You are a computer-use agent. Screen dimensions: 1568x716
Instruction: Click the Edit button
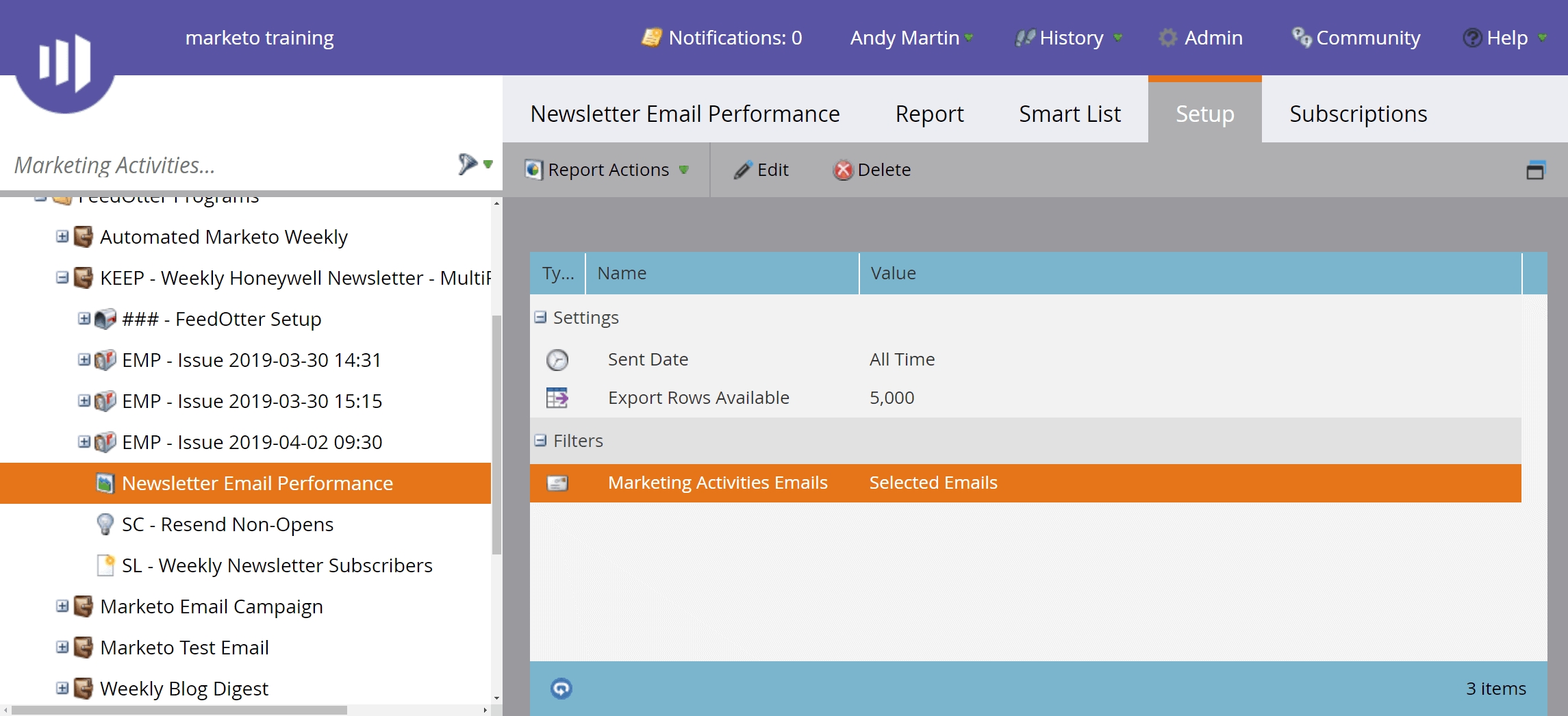pos(761,170)
